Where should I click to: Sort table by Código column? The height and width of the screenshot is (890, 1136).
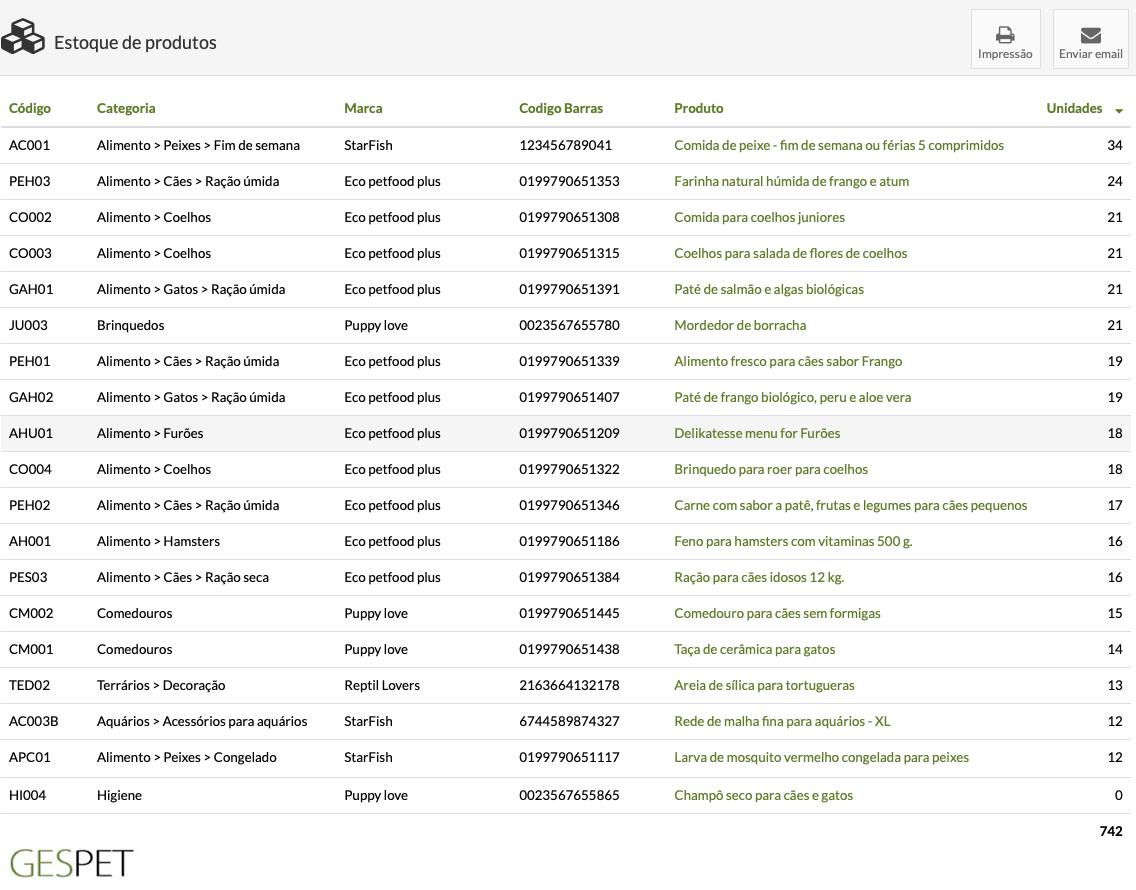tap(30, 108)
